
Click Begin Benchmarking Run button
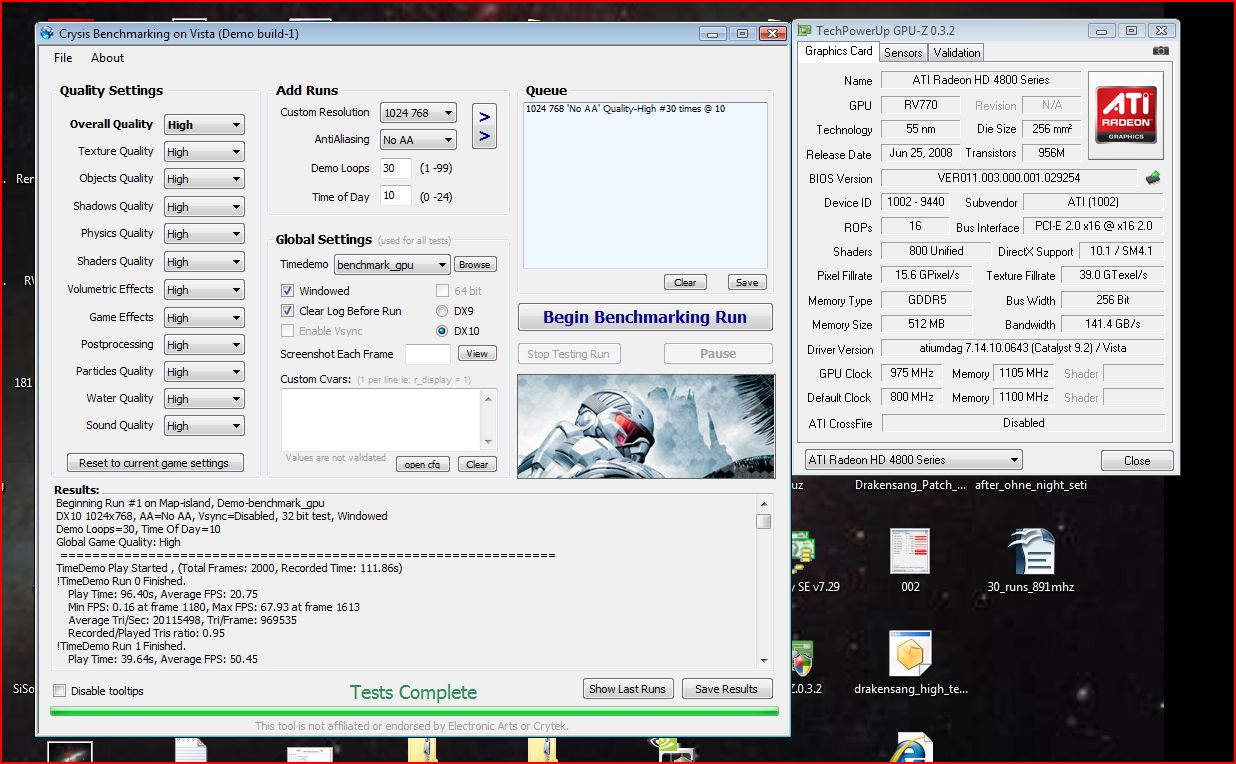[645, 317]
